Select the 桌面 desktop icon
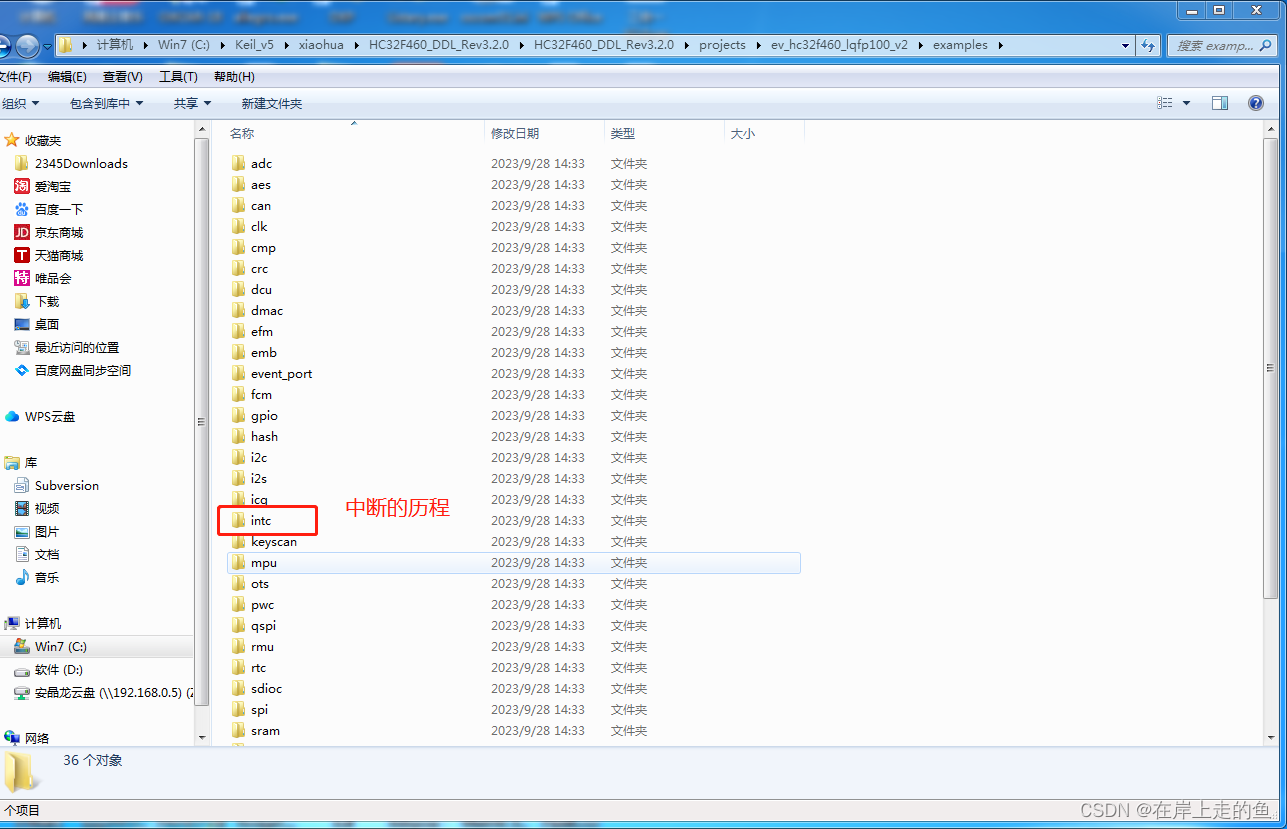1287x829 pixels. [x=22, y=324]
